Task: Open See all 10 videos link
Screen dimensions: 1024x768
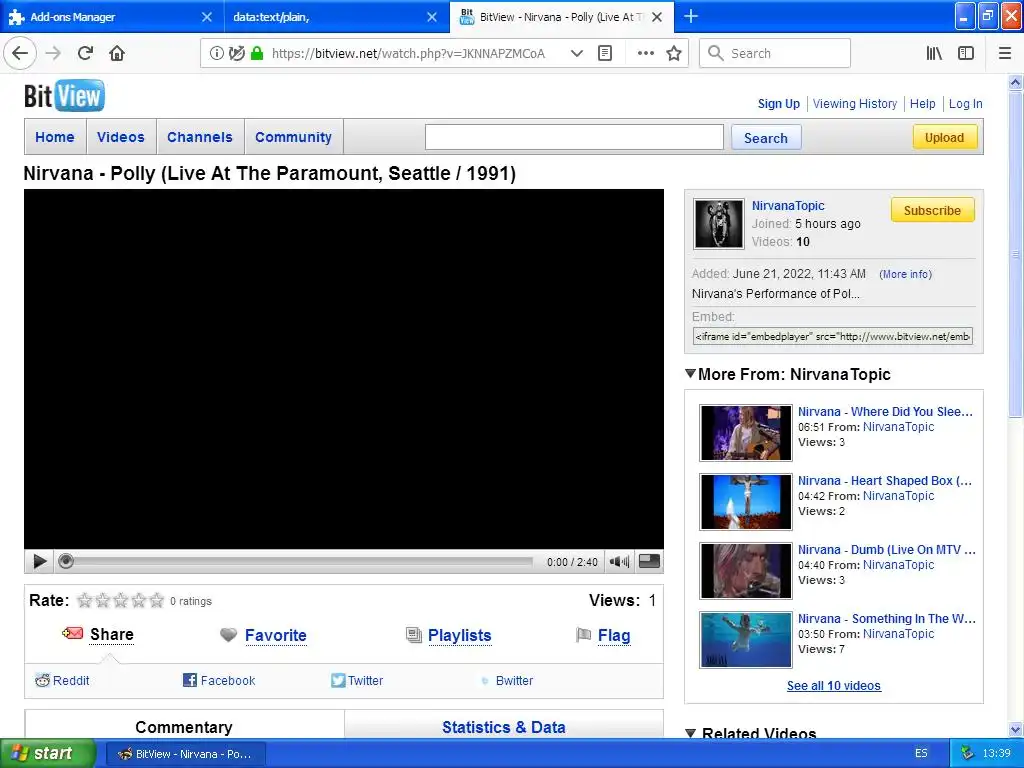Action: 833,686
